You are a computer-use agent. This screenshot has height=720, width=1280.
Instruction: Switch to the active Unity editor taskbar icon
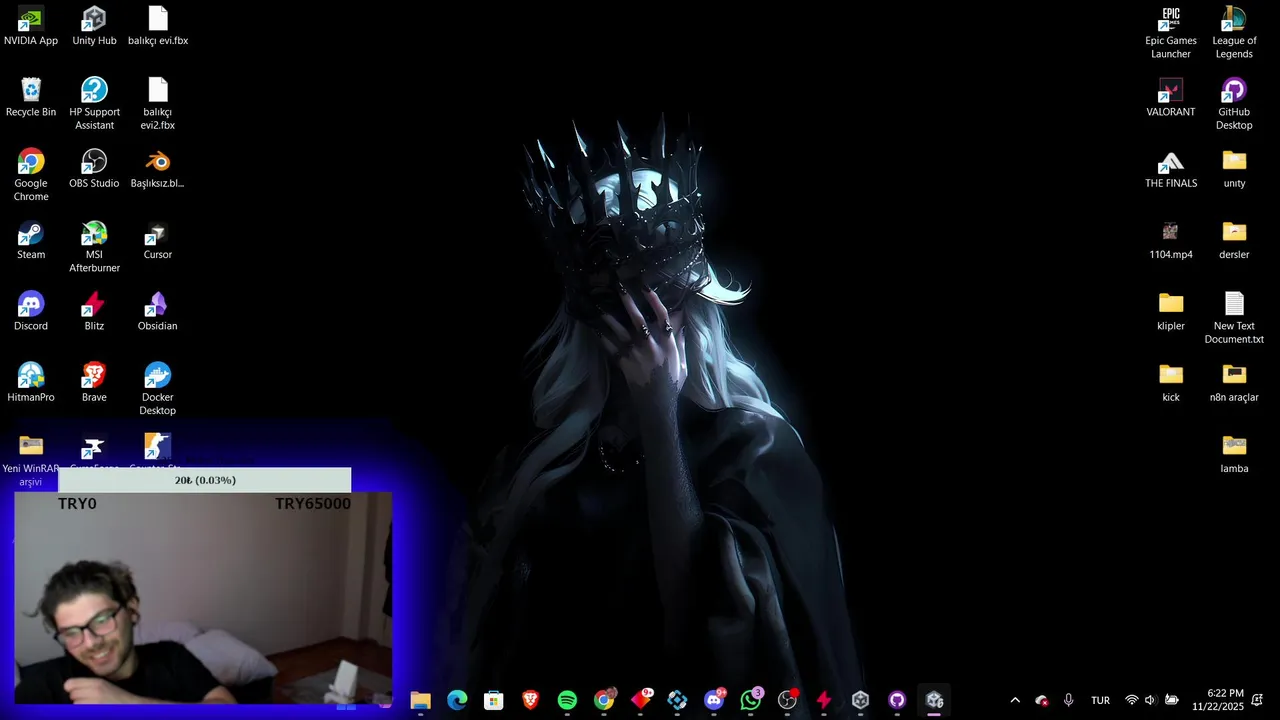[x=934, y=700]
